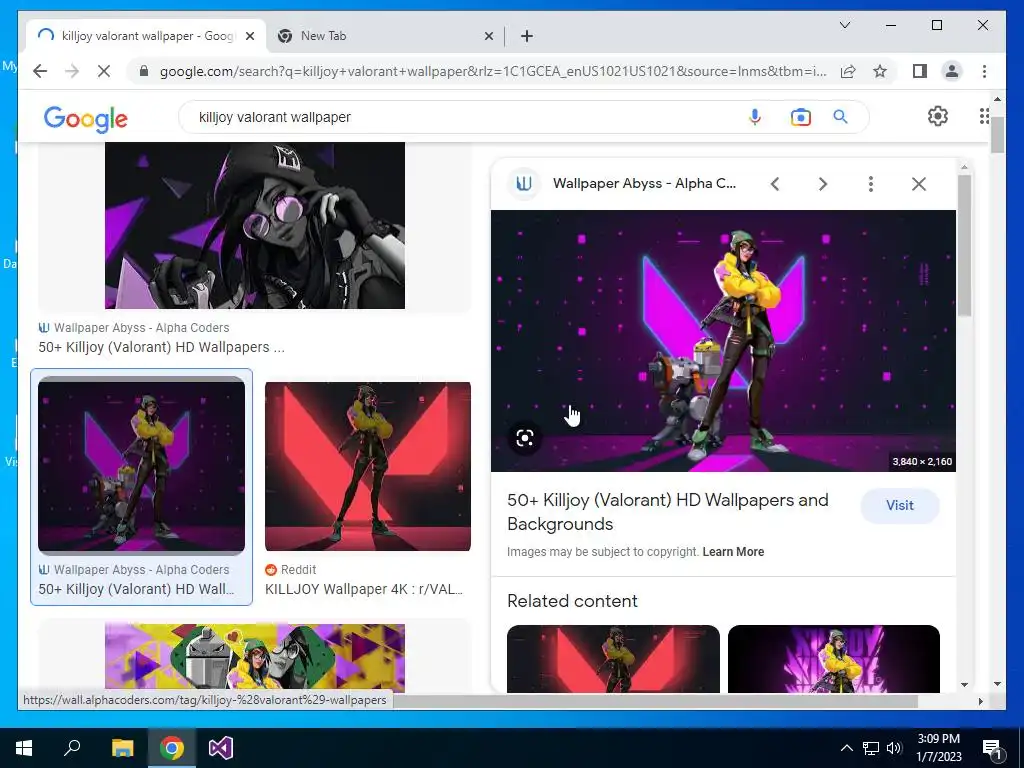Image resolution: width=1024 pixels, height=768 pixels.
Task: Show previous image in preview panel
Action: (x=775, y=184)
